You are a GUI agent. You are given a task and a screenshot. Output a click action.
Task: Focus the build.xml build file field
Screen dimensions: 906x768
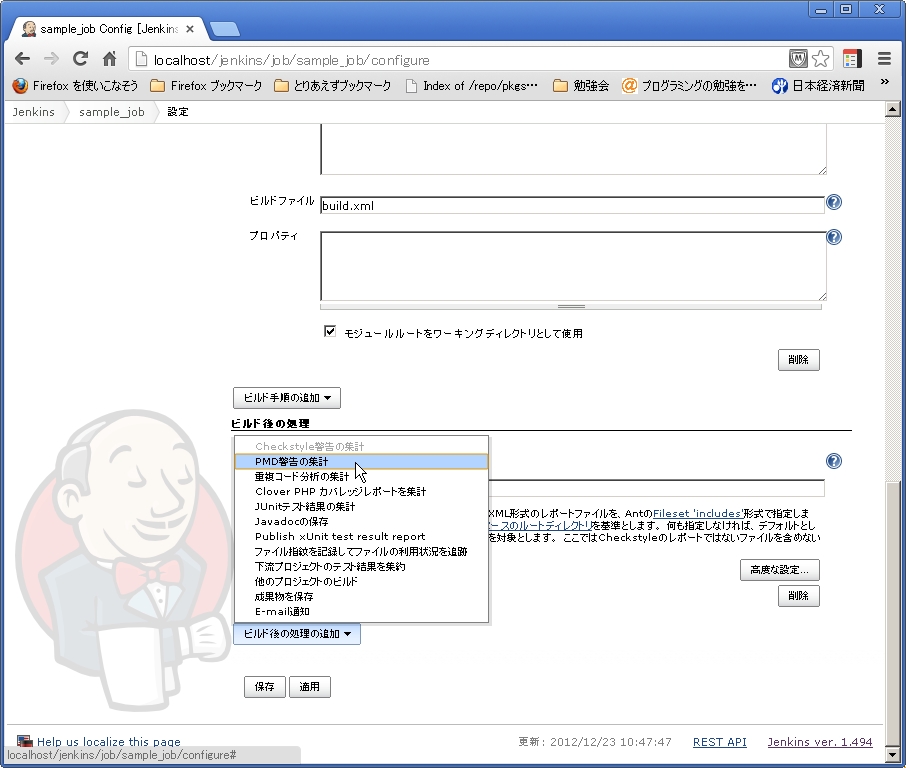pyautogui.click(x=572, y=205)
